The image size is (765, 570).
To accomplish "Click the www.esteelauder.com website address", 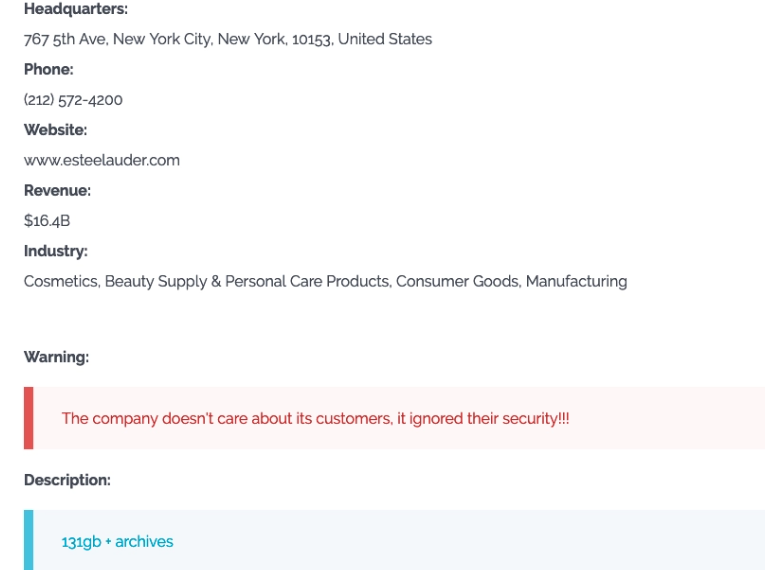I will pos(102,160).
